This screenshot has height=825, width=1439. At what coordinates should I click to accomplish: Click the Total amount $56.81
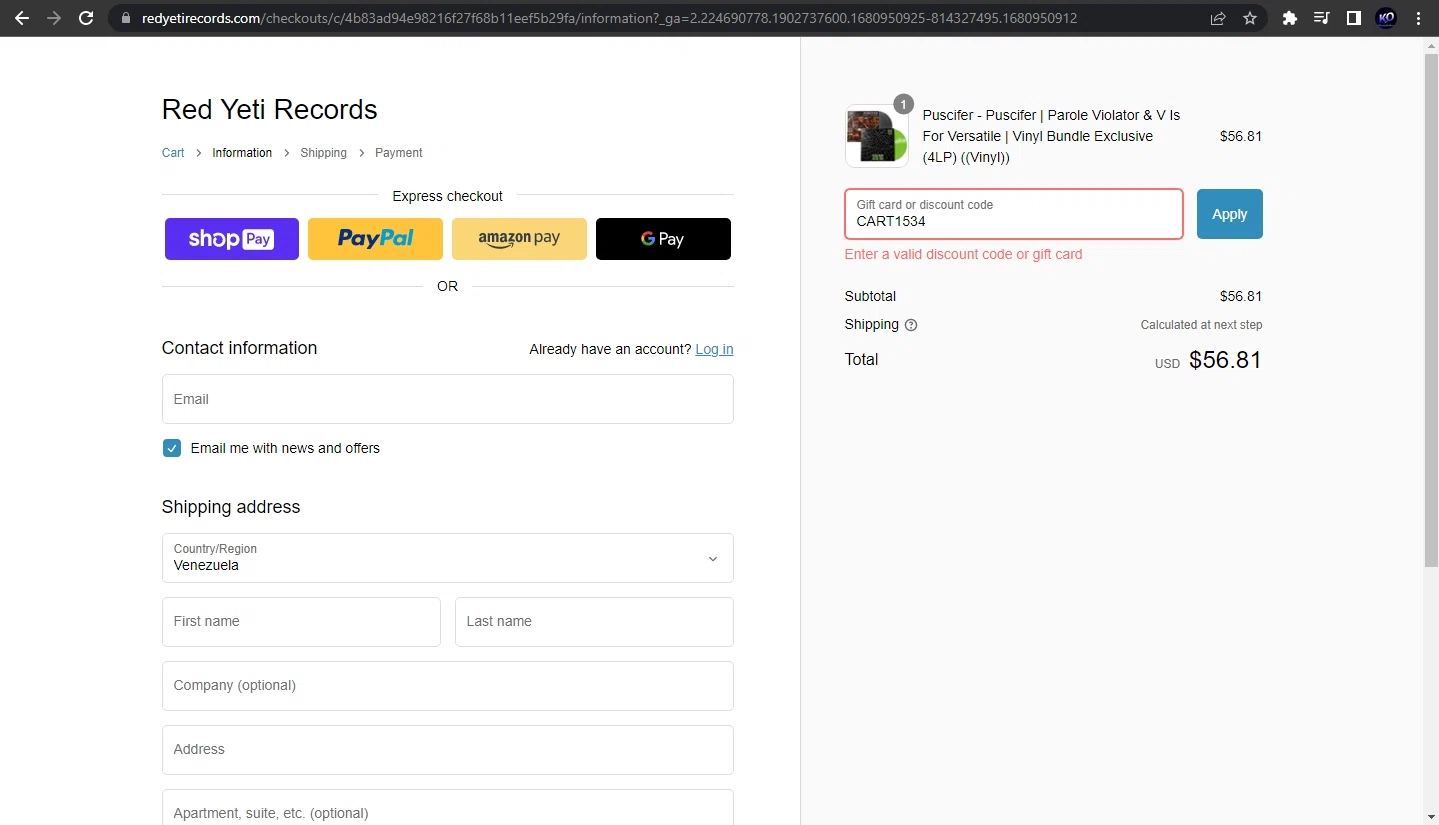point(1225,360)
